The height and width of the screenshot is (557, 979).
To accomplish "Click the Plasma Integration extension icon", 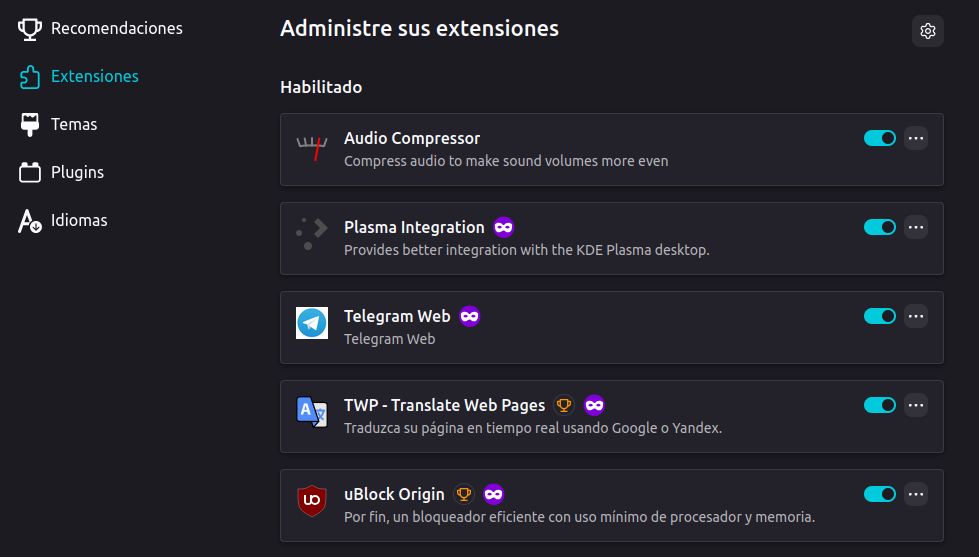I will tap(312, 238).
